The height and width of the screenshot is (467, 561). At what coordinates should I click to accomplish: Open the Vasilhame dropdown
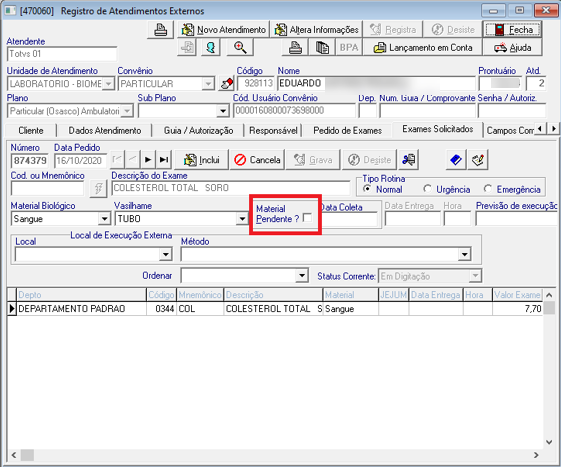tap(242, 219)
